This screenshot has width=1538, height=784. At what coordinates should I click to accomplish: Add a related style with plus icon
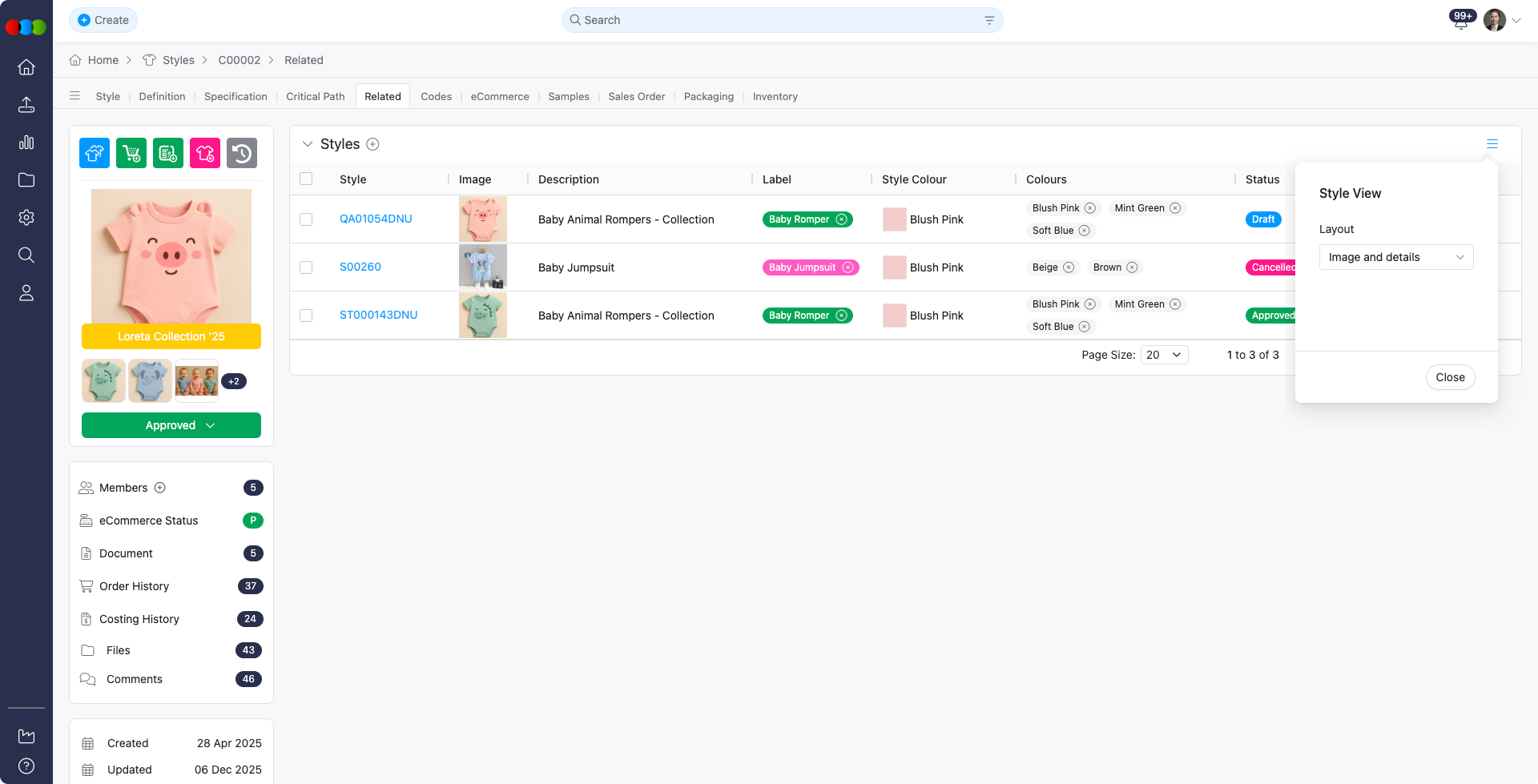pyautogui.click(x=372, y=144)
